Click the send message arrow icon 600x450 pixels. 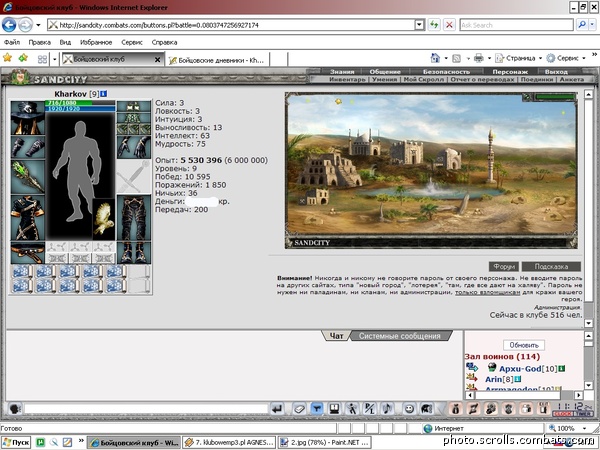277,409
